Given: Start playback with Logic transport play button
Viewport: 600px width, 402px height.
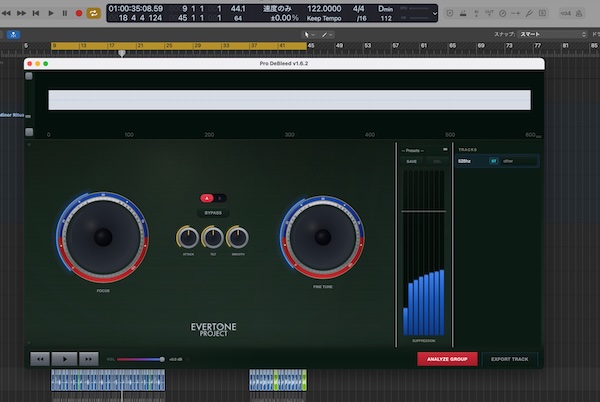Looking at the screenshot, I should [x=51, y=13].
